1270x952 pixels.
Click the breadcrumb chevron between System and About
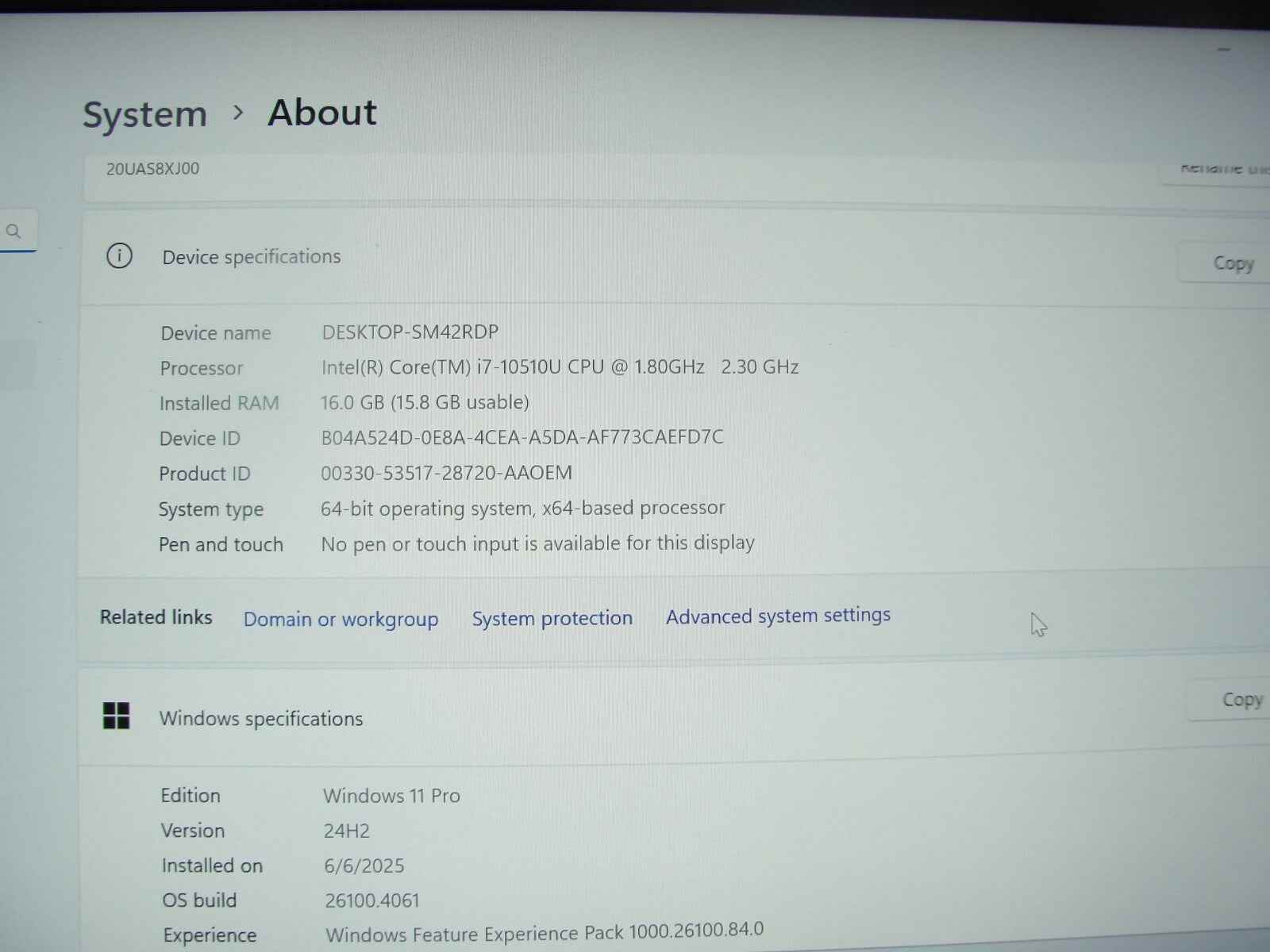pyautogui.click(x=237, y=113)
